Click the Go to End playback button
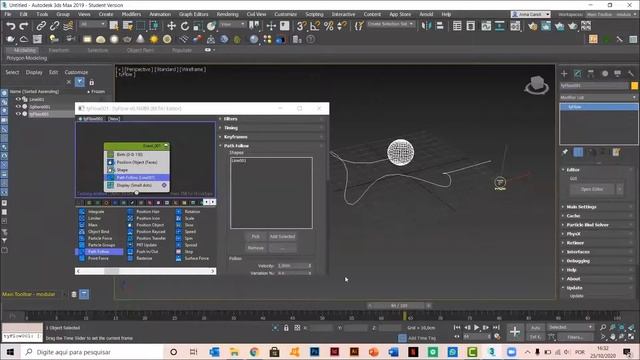Image resolution: width=640 pixels, height=360 pixels. [496, 327]
